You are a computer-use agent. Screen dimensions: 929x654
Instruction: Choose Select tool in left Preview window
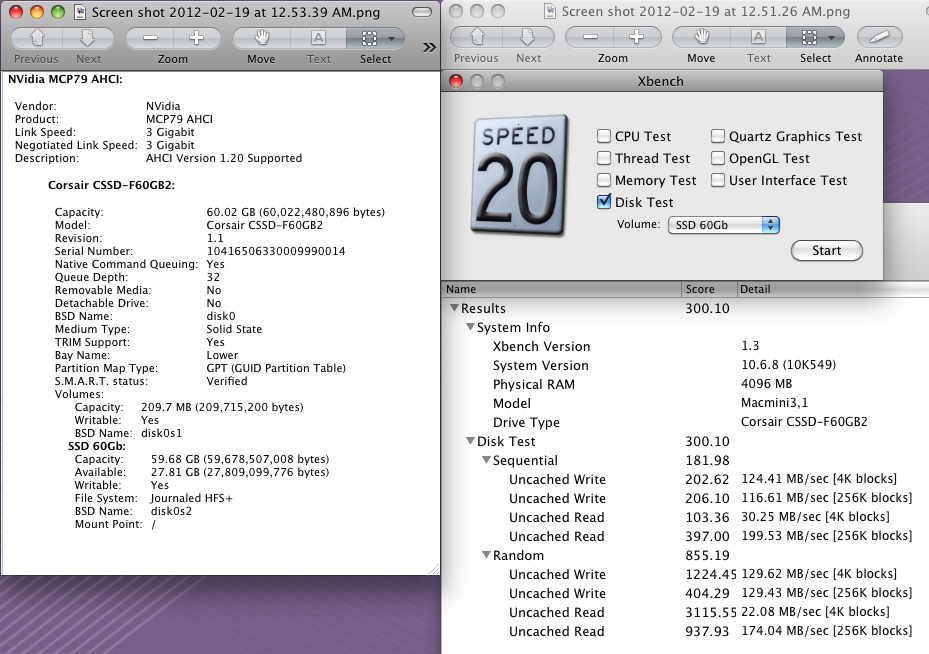(369, 39)
